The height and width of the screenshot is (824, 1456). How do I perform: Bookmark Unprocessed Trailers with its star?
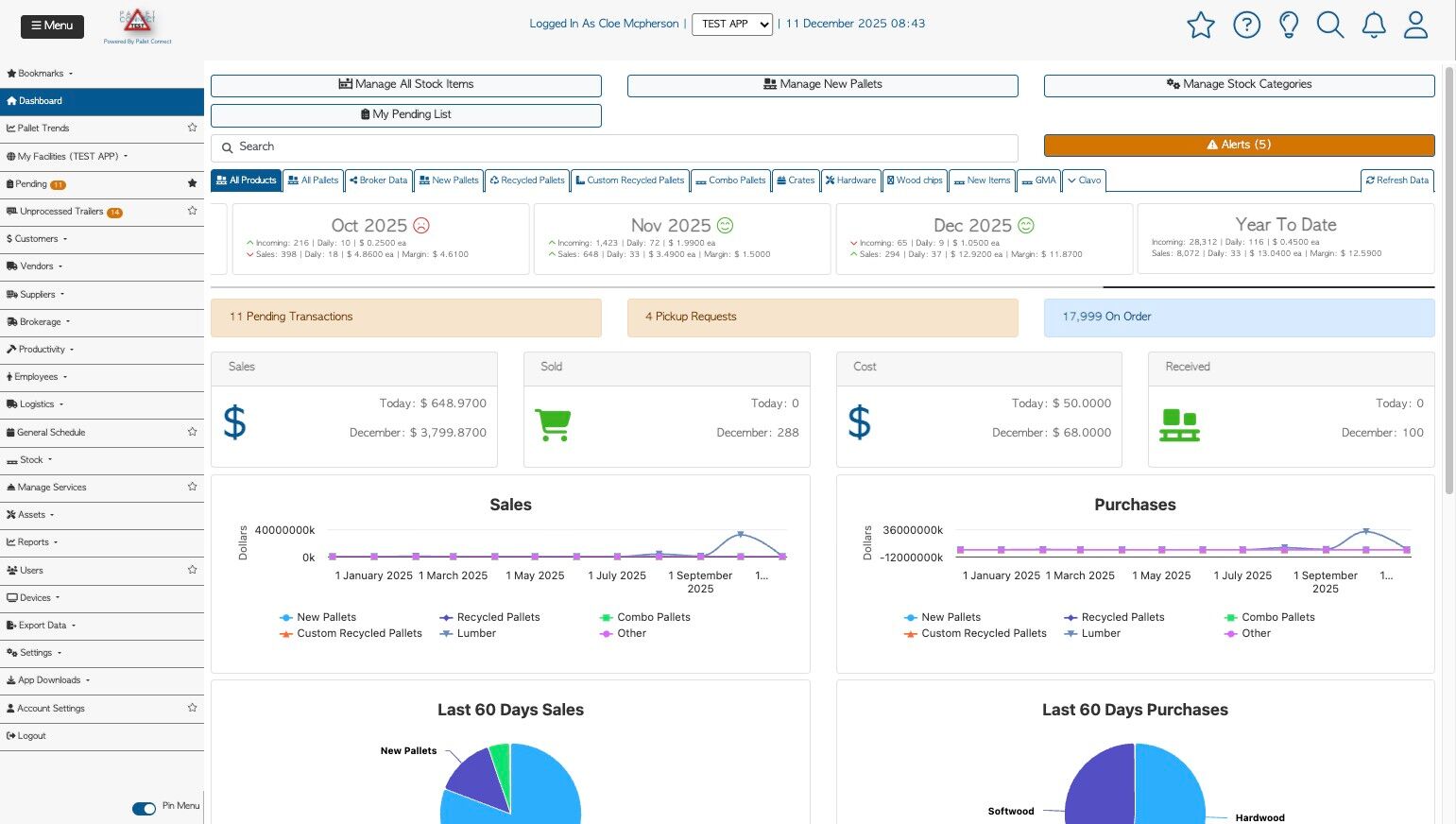point(193,211)
